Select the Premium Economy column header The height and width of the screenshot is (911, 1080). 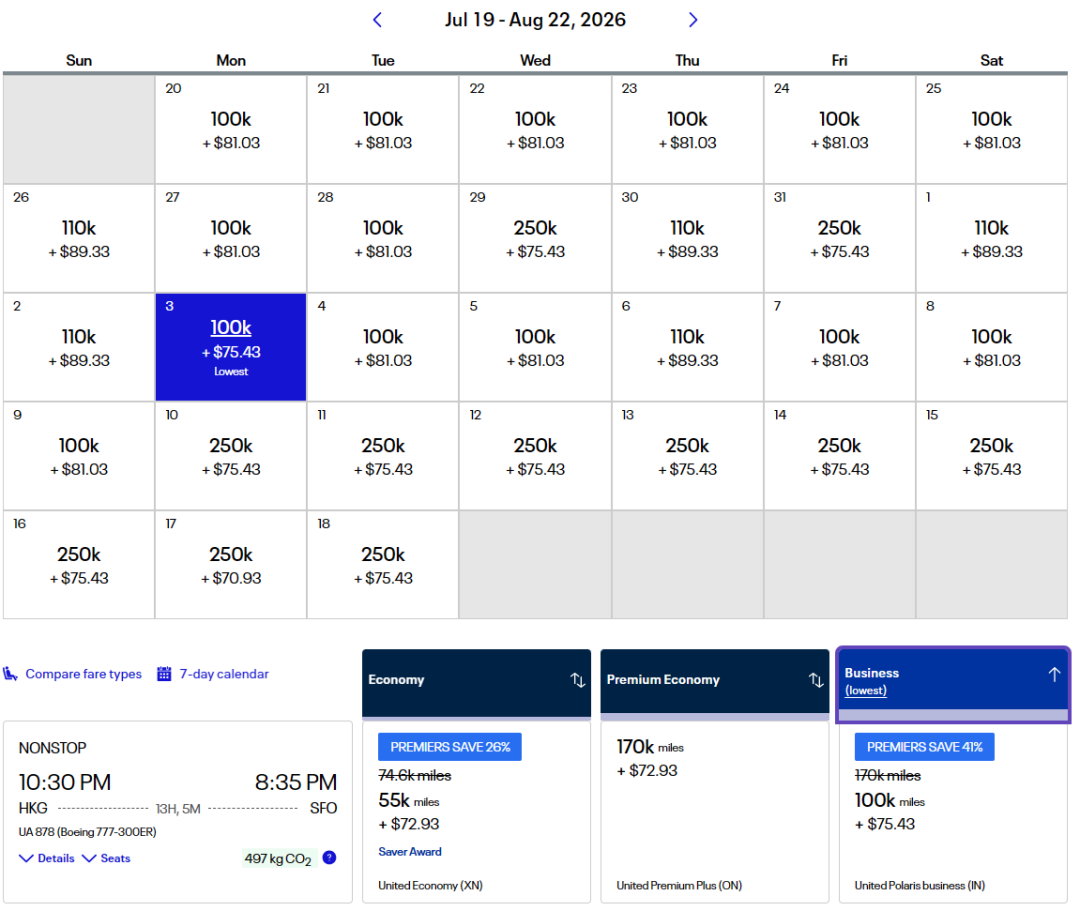[x=663, y=680]
